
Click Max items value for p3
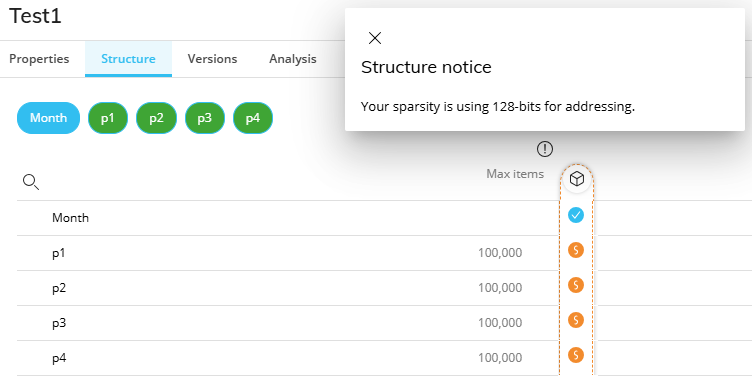500,323
